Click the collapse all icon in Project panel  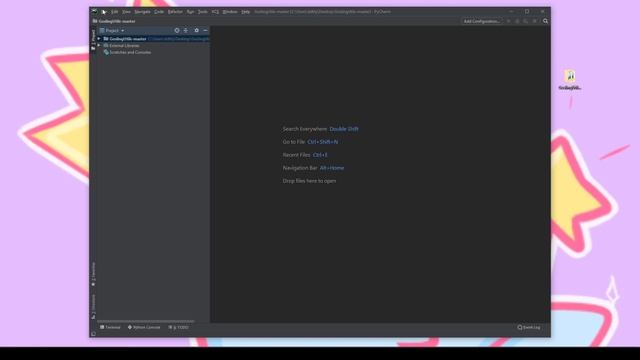click(186, 31)
